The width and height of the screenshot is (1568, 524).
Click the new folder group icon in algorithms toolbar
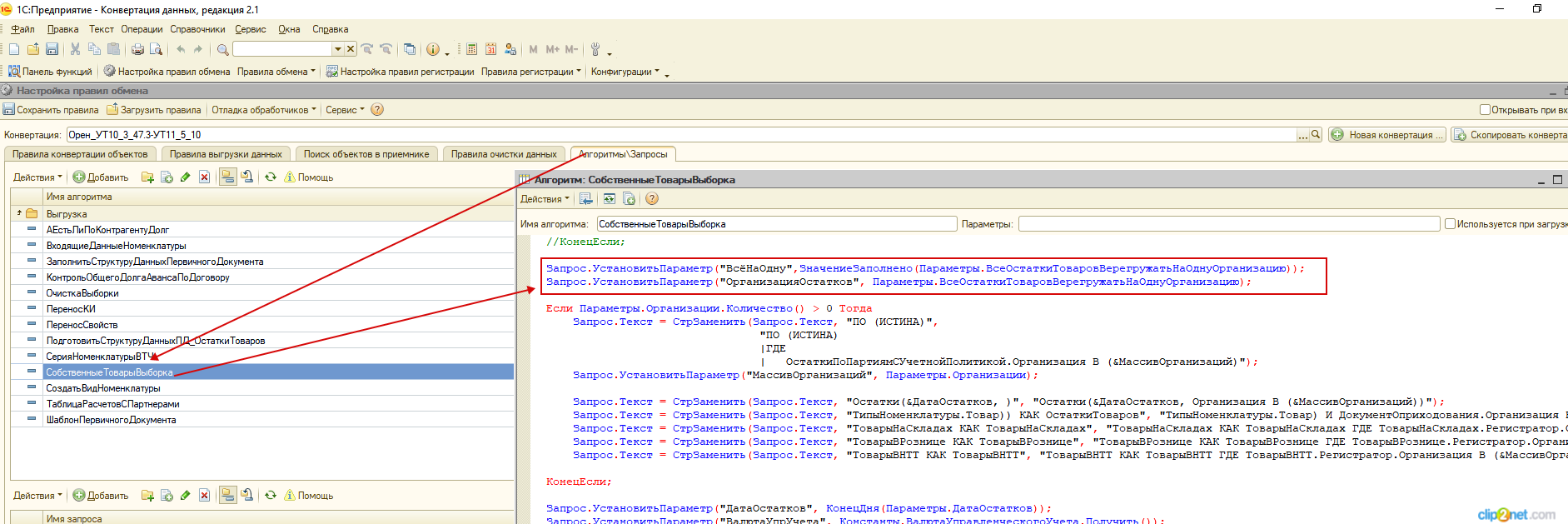point(147,177)
